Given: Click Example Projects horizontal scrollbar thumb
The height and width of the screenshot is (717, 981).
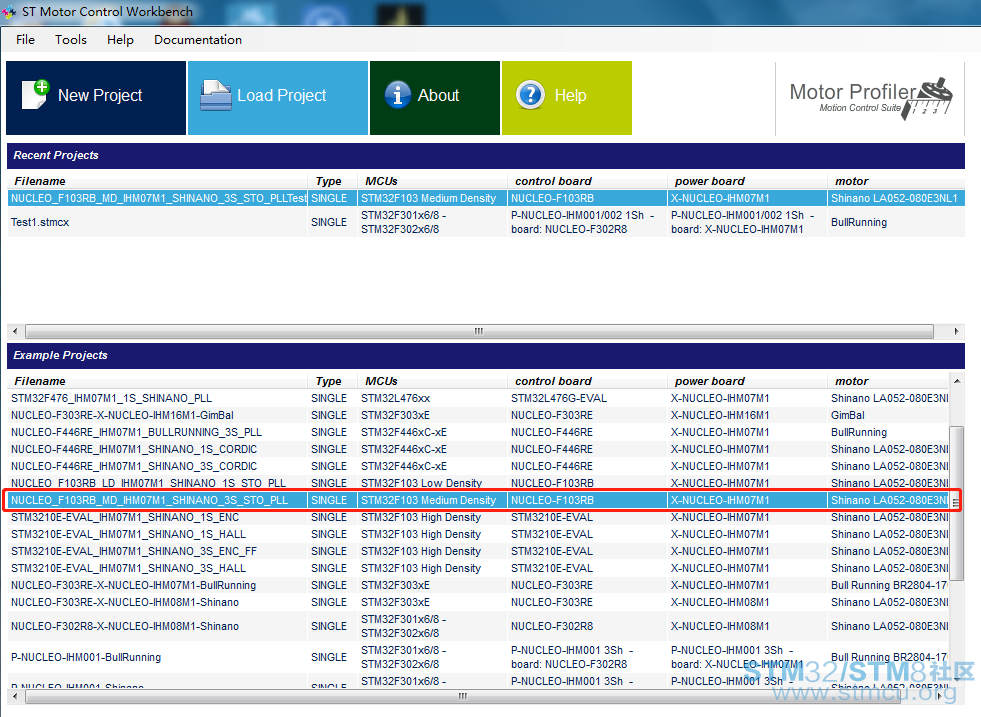Looking at the screenshot, I should (x=463, y=696).
